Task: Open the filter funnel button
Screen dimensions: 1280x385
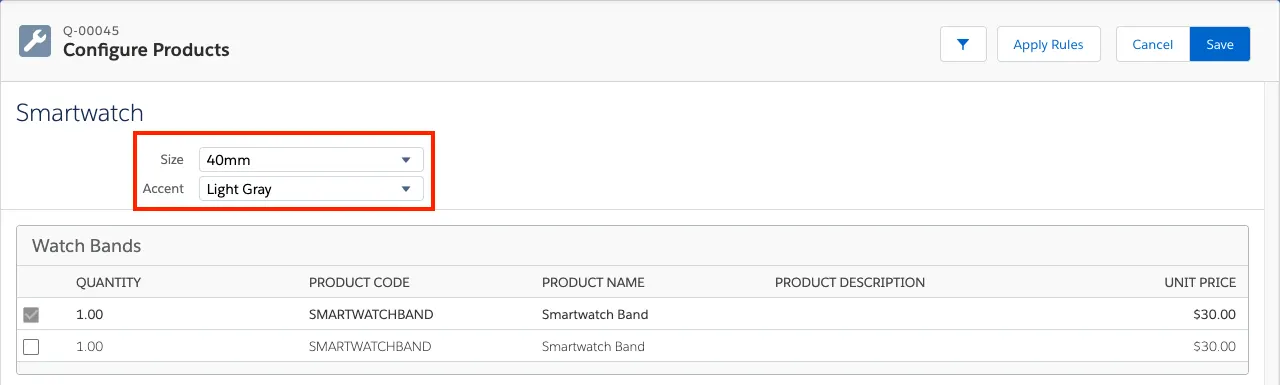Action: [x=963, y=44]
